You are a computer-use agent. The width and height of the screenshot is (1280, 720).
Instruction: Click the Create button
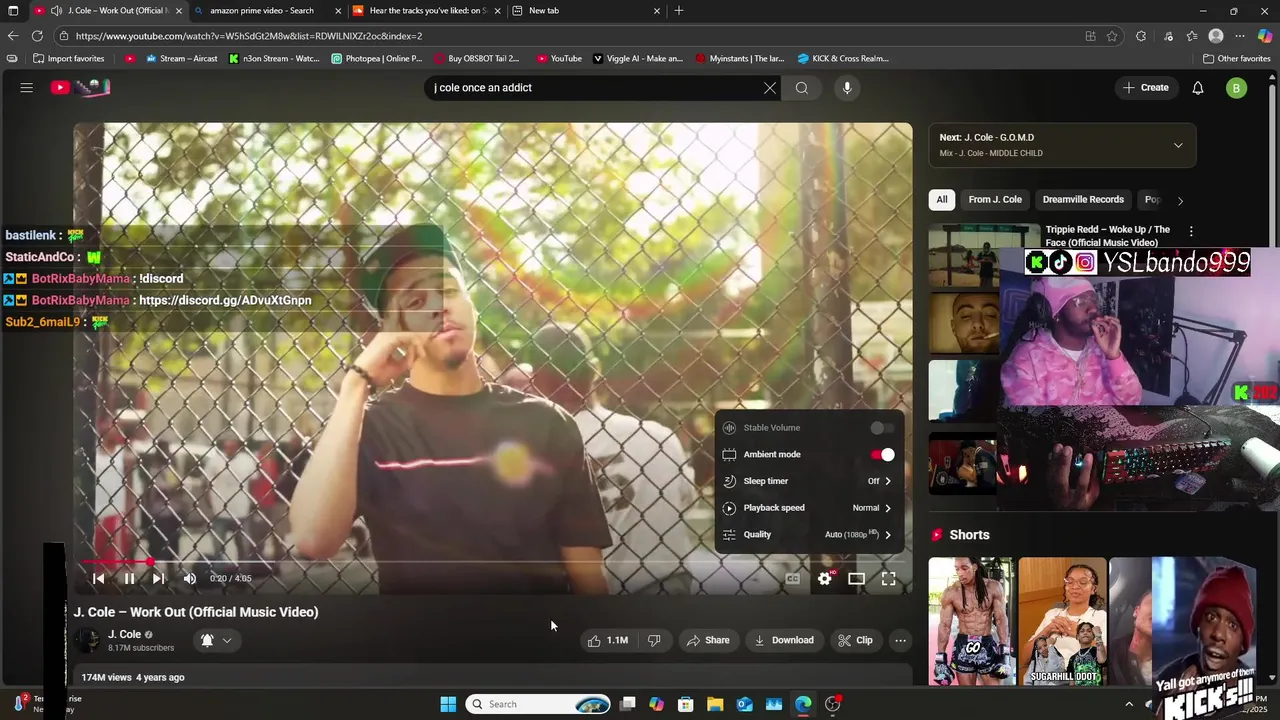1146,88
